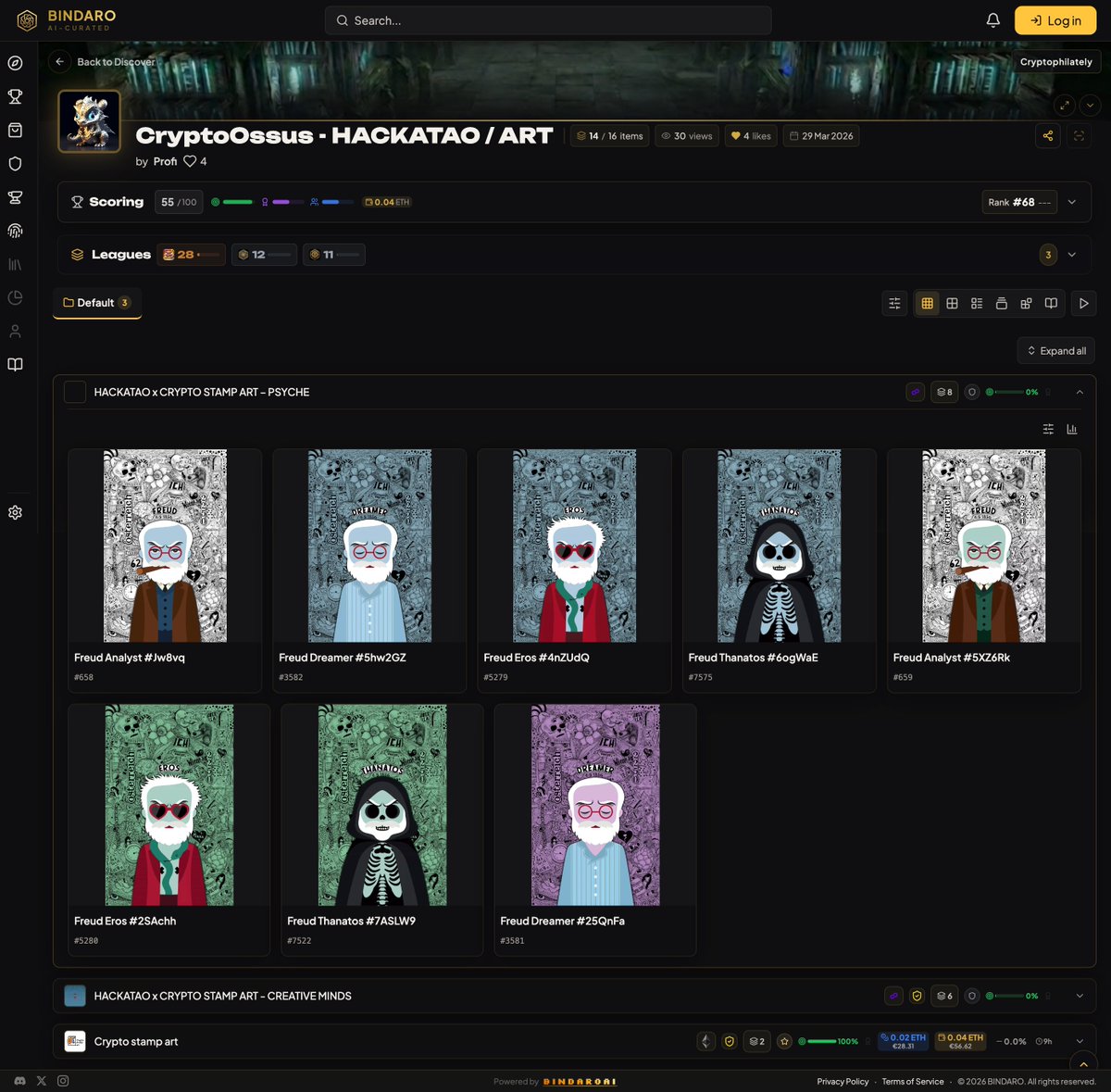Open the open-book guide icon in sidebar

pos(15,364)
